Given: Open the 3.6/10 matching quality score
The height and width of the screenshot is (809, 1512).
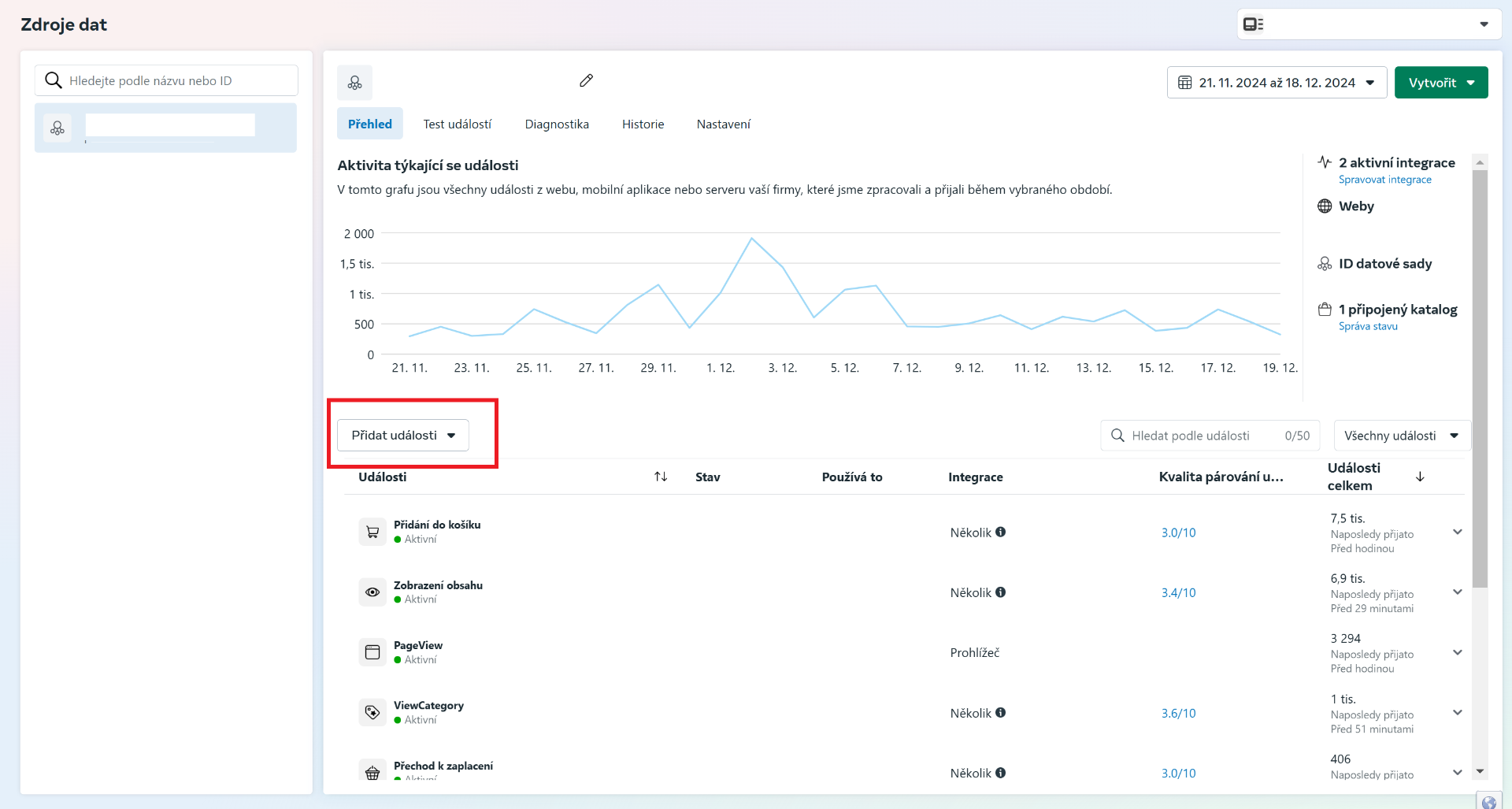Looking at the screenshot, I should tap(1178, 713).
